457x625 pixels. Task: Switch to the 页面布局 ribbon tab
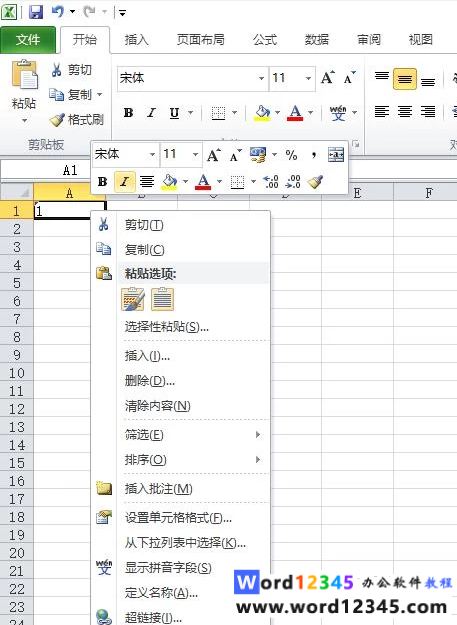pyautogui.click(x=200, y=39)
